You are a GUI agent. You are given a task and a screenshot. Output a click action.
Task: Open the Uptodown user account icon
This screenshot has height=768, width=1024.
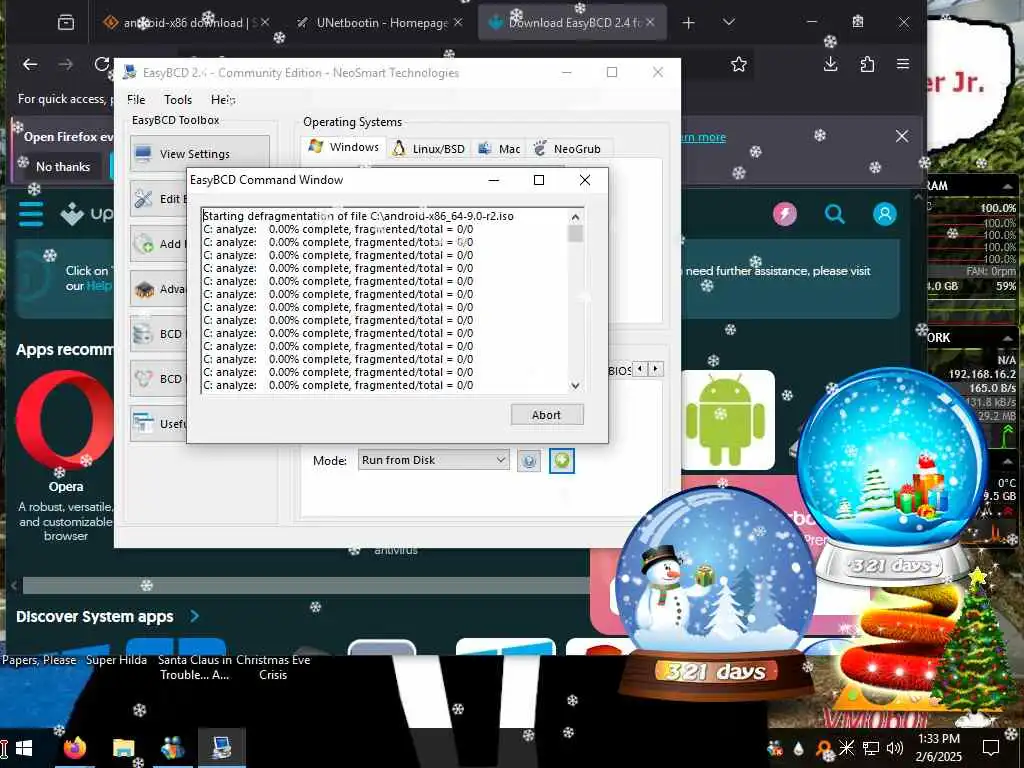coord(884,214)
